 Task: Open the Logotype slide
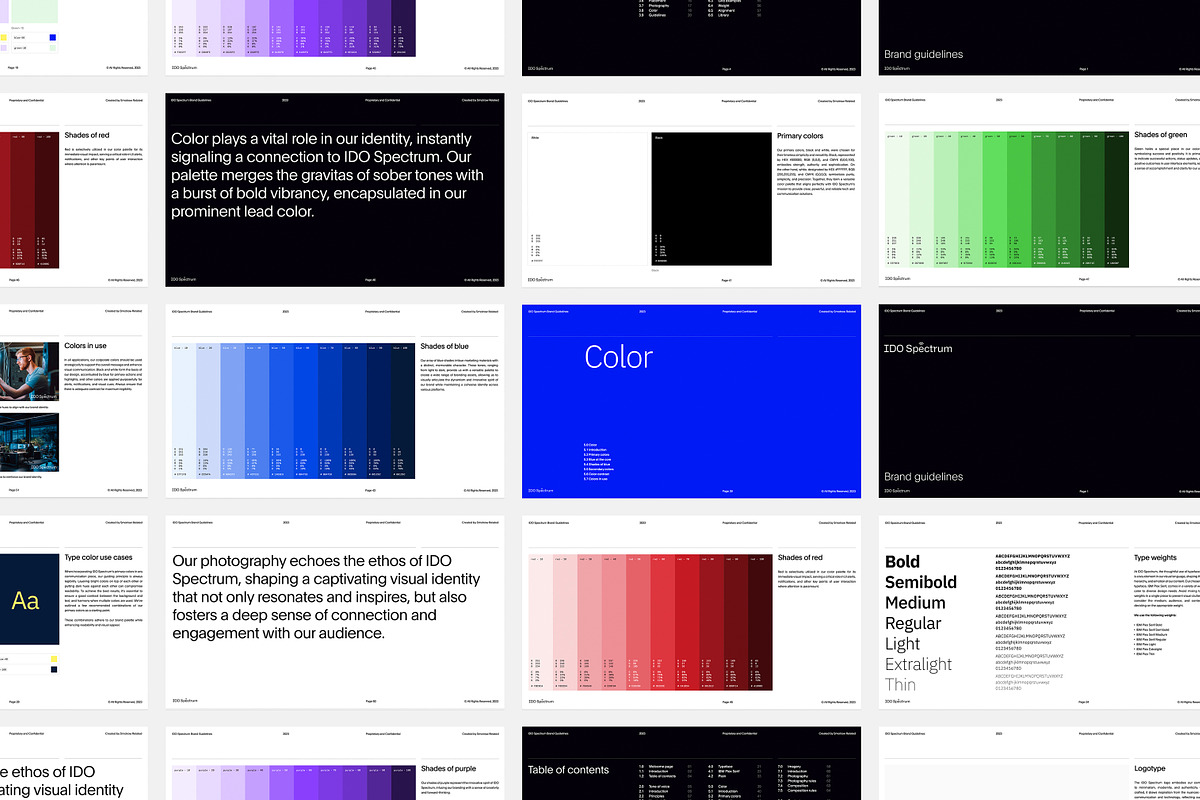pyautogui.click(x=1040, y=764)
